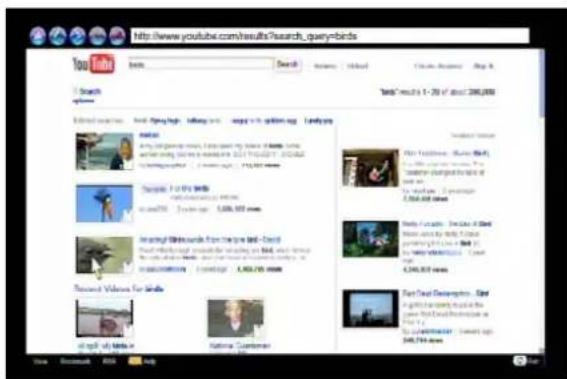Open the blue cartoon bird thumbnail
The image size is (567, 379).
105,203
